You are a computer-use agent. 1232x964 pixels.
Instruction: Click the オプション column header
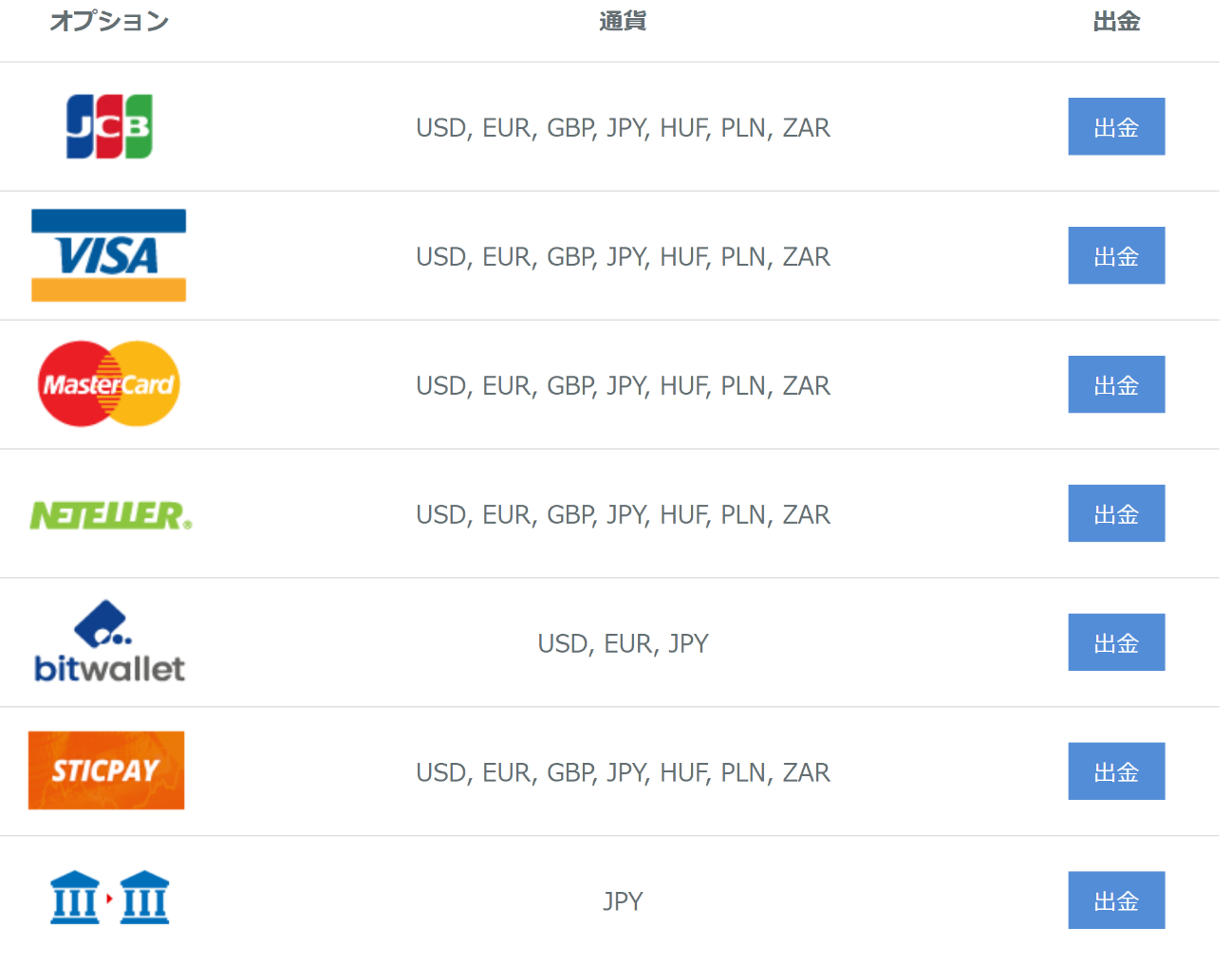coord(109,21)
